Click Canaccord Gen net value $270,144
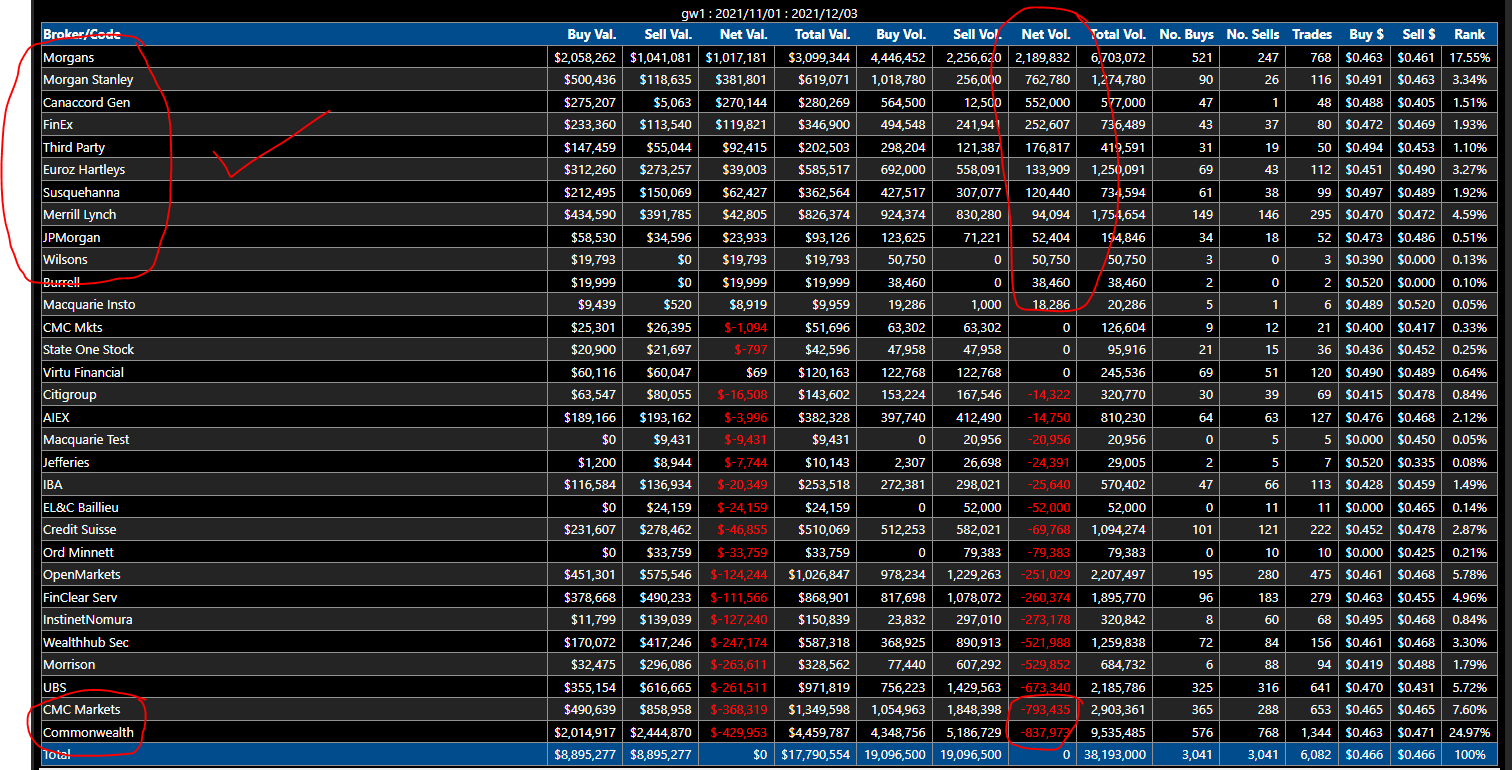Viewport: 1512px width, 770px height. (x=743, y=103)
